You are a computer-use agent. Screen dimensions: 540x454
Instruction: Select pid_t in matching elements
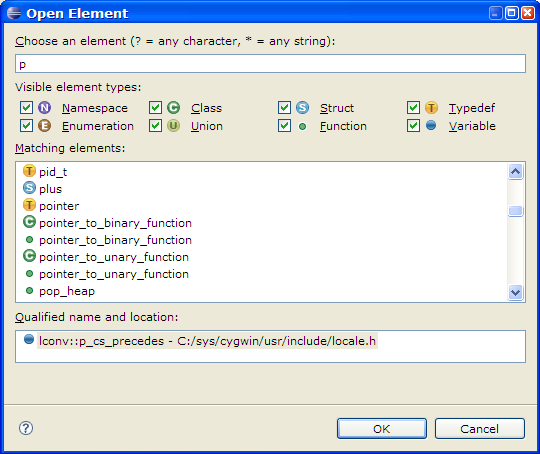[53, 172]
